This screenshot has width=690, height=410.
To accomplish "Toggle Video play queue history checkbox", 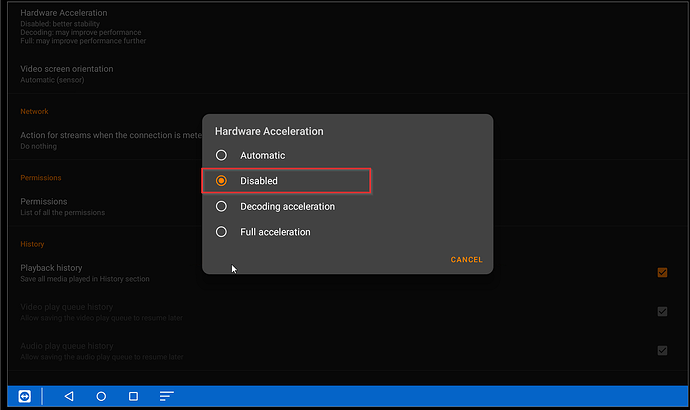I will [x=662, y=311].
